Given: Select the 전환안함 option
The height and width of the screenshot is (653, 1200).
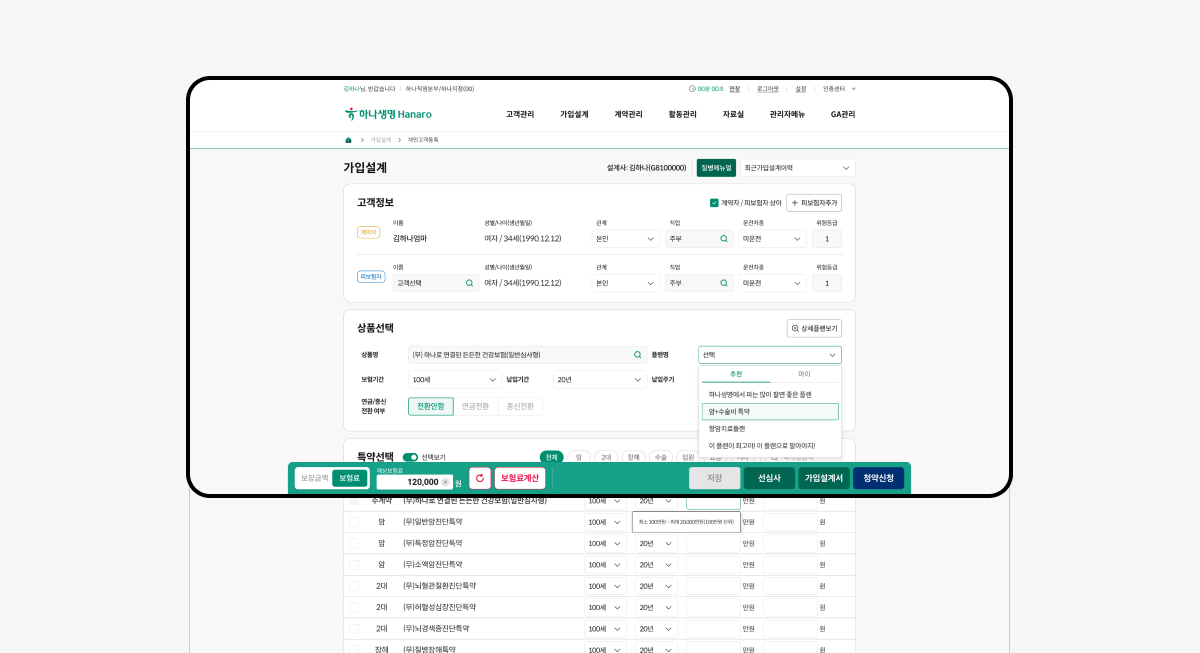Looking at the screenshot, I should 431,407.
